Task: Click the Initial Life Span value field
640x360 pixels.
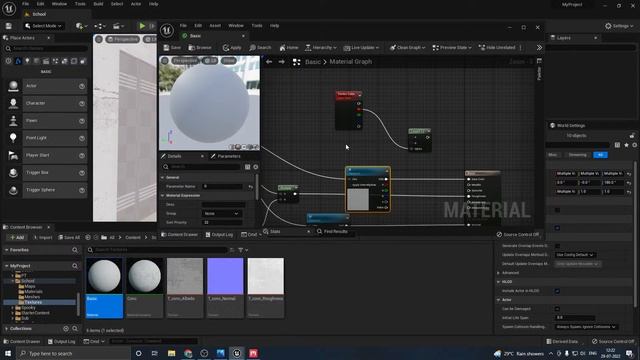Action: [x=575, y=318]
